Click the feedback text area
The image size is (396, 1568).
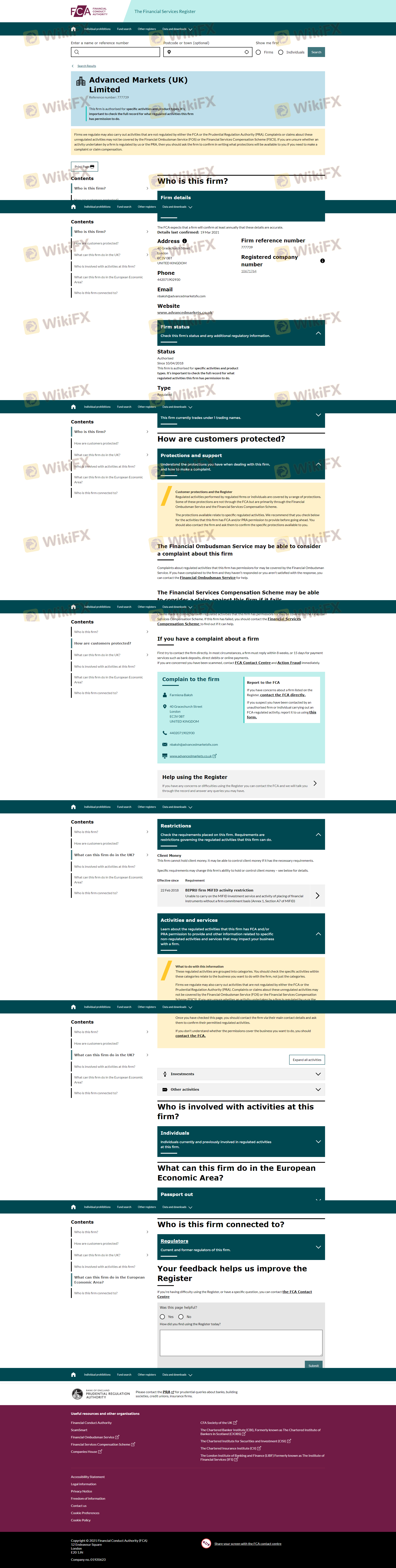(241, 1343)
